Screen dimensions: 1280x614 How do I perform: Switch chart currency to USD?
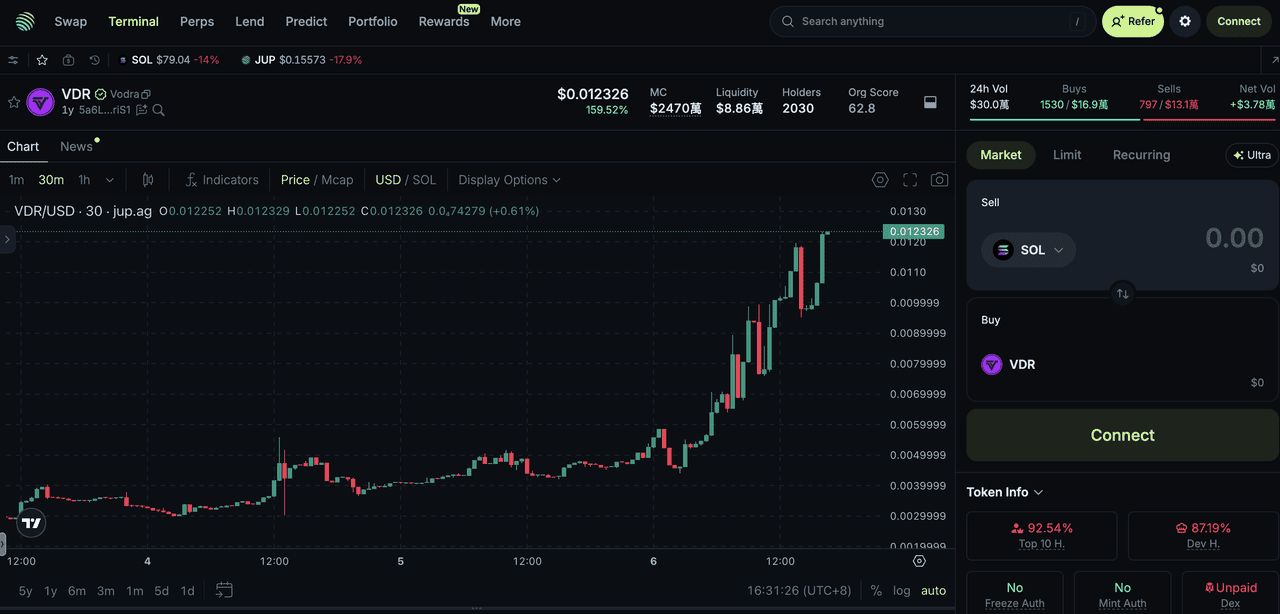388,180
